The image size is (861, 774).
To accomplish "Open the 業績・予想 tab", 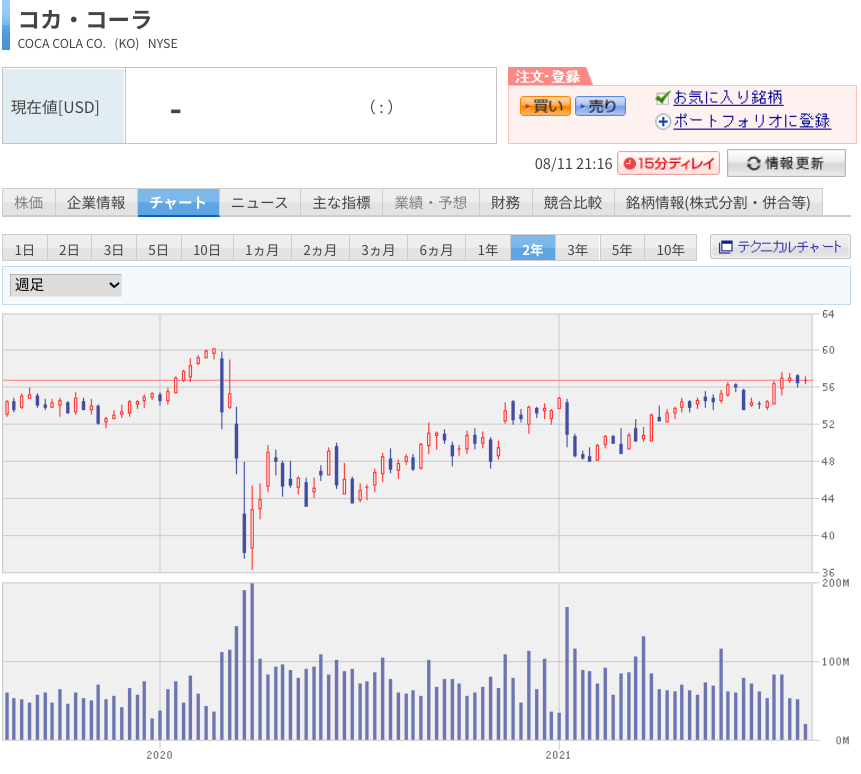I will point(431,203).
